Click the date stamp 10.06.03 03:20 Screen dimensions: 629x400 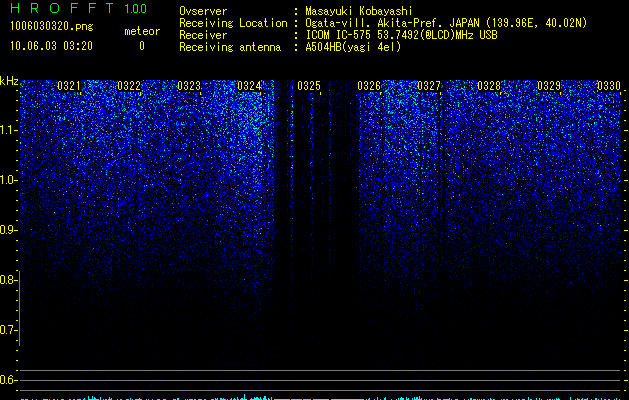(x=51, y=46)
